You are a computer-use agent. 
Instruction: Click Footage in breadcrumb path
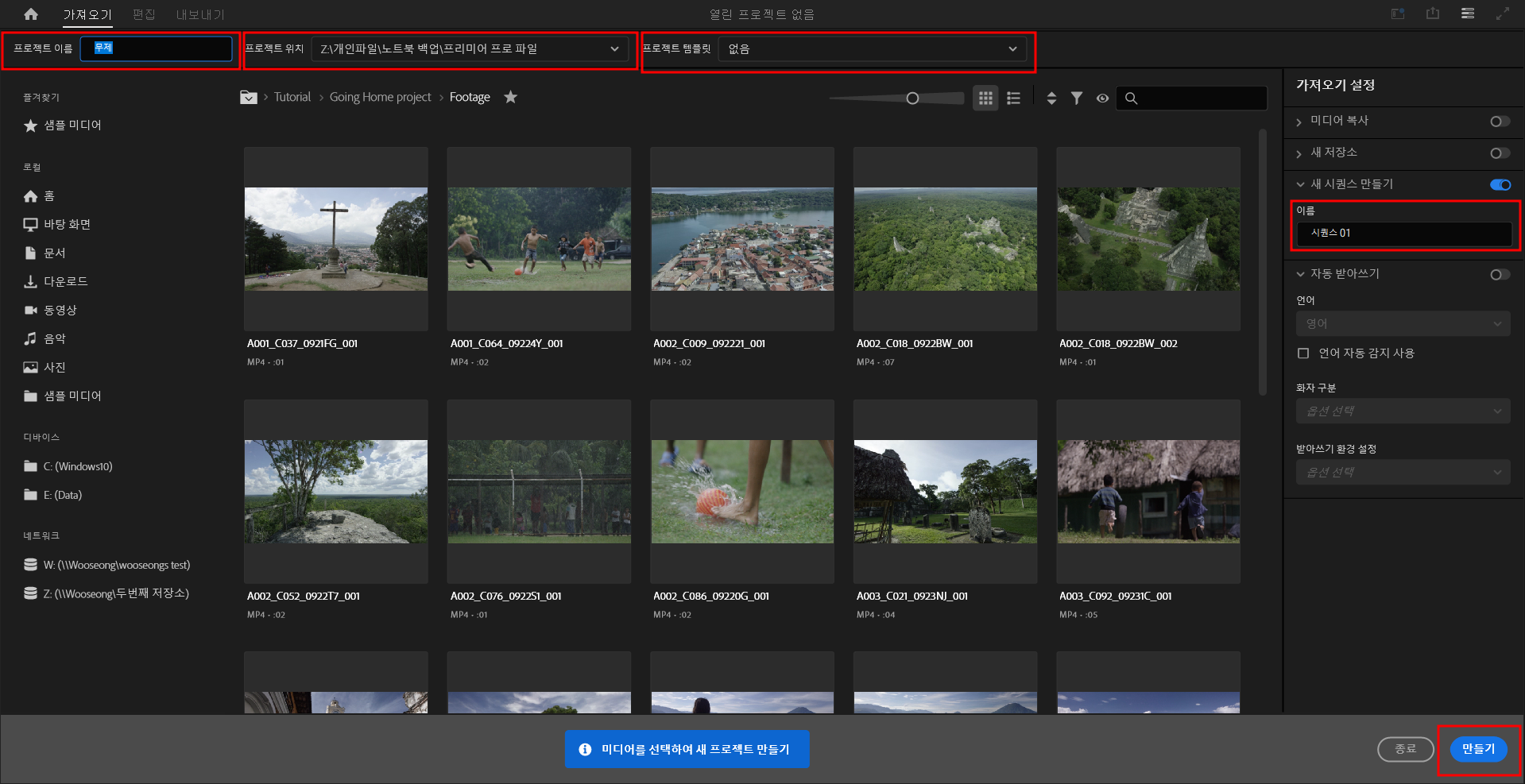coord(470,97)
